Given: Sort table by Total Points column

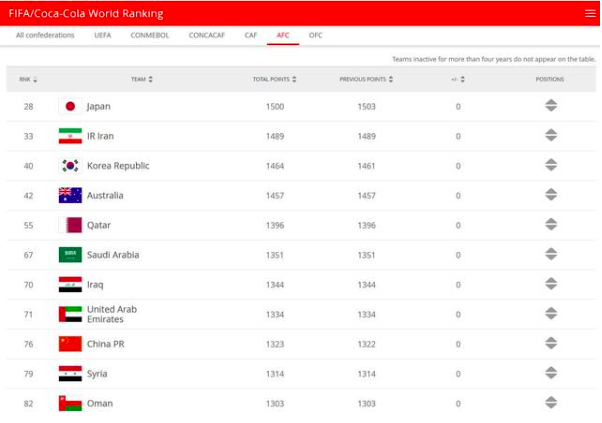Looking at the screenshot, I should tap(275, 79).
